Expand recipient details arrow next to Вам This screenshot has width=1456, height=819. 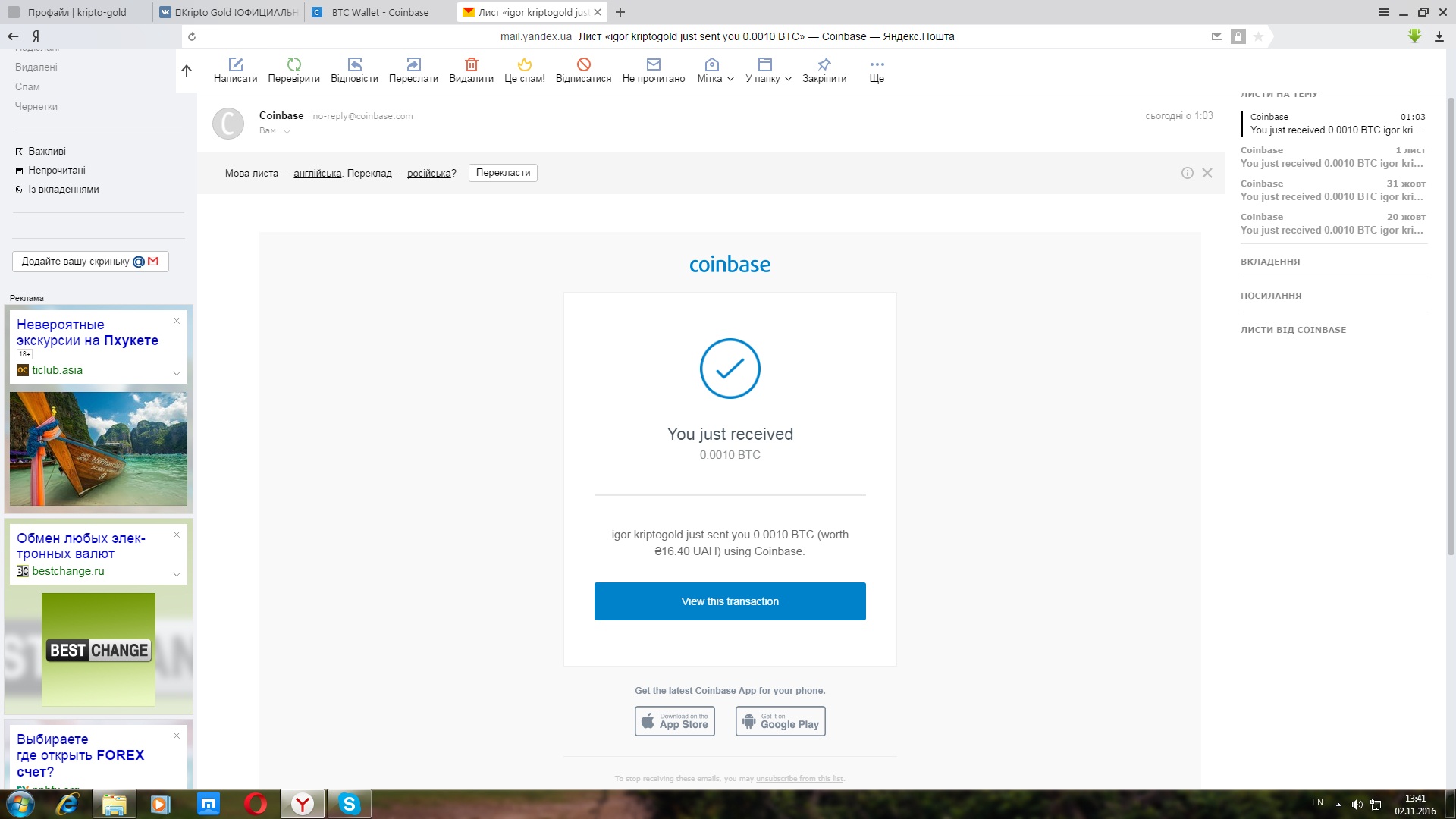click(x=287, y=131)
